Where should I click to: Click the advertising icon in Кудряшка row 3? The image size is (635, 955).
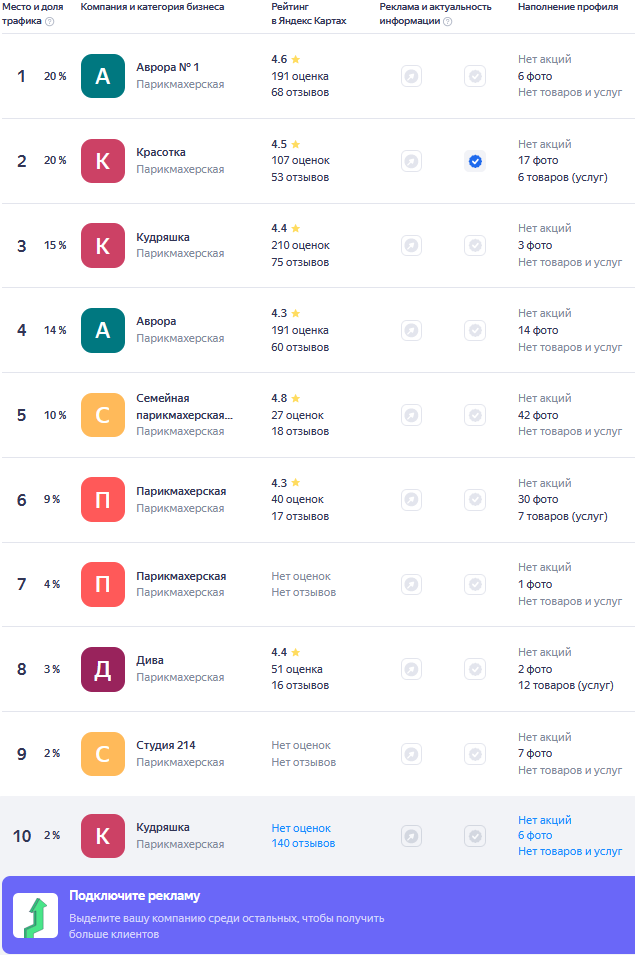412,246
